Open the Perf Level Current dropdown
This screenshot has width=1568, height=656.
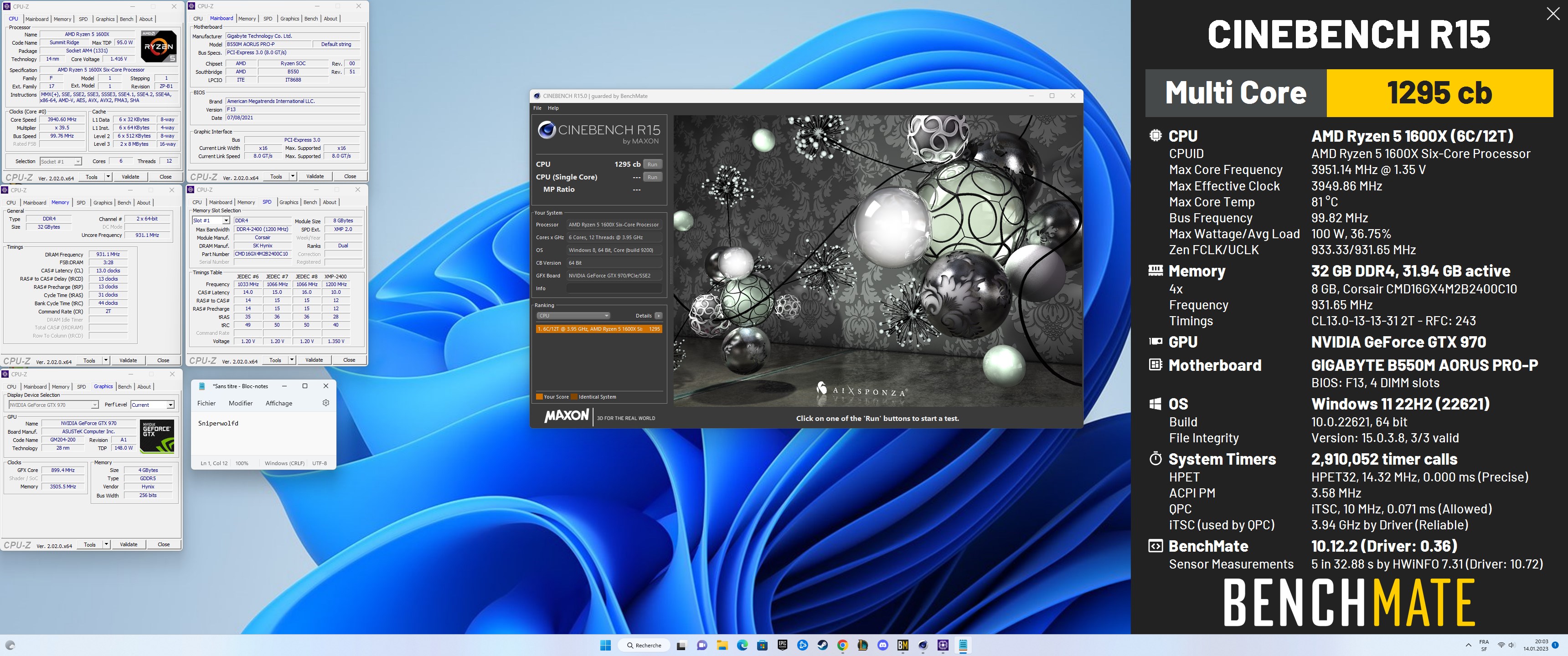(x=152, y=405)
